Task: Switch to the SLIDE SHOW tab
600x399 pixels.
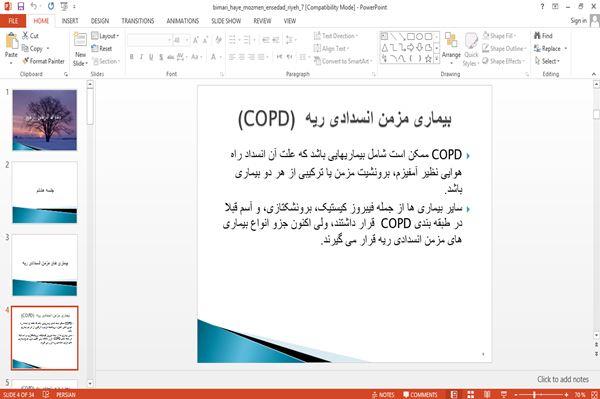Action: (x=226, y=21)
